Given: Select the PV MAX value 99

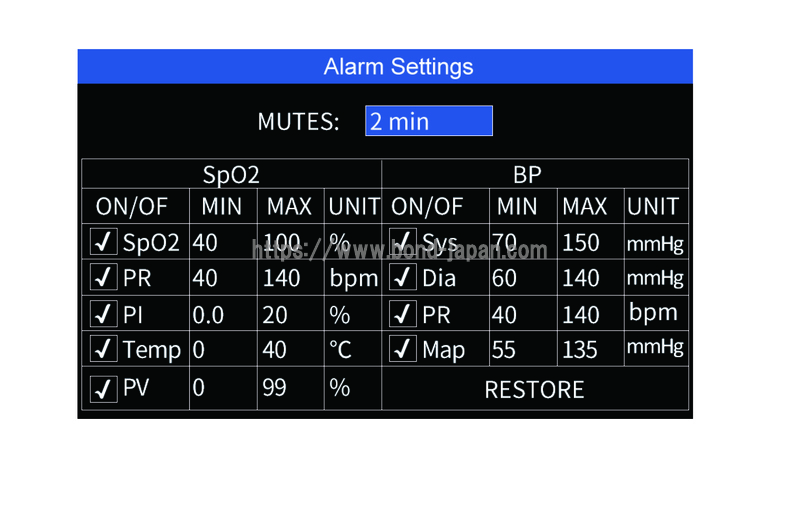Looking at the screenshot, I should click(274, 388).
